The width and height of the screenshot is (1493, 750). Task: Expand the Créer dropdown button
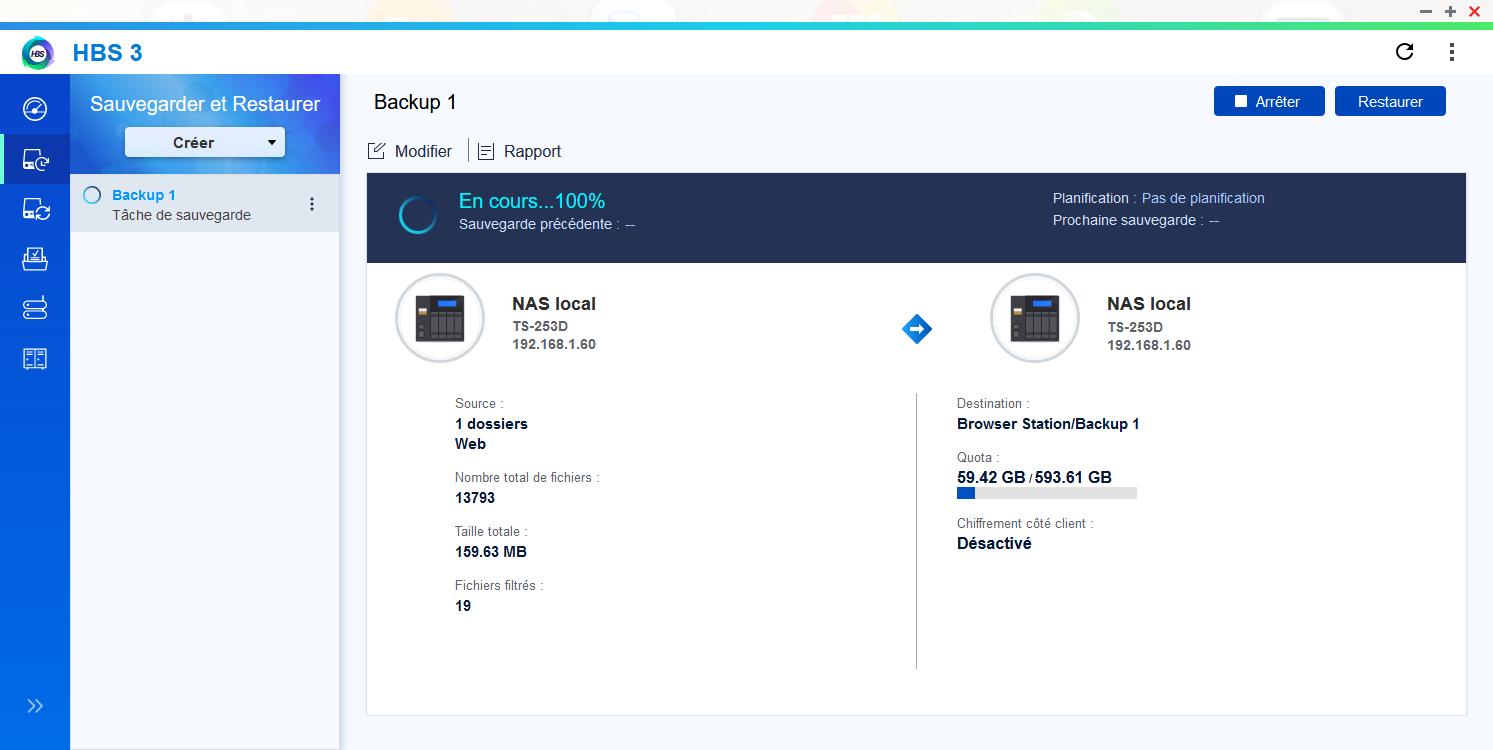pyautogui.click(x=205, y=142)
